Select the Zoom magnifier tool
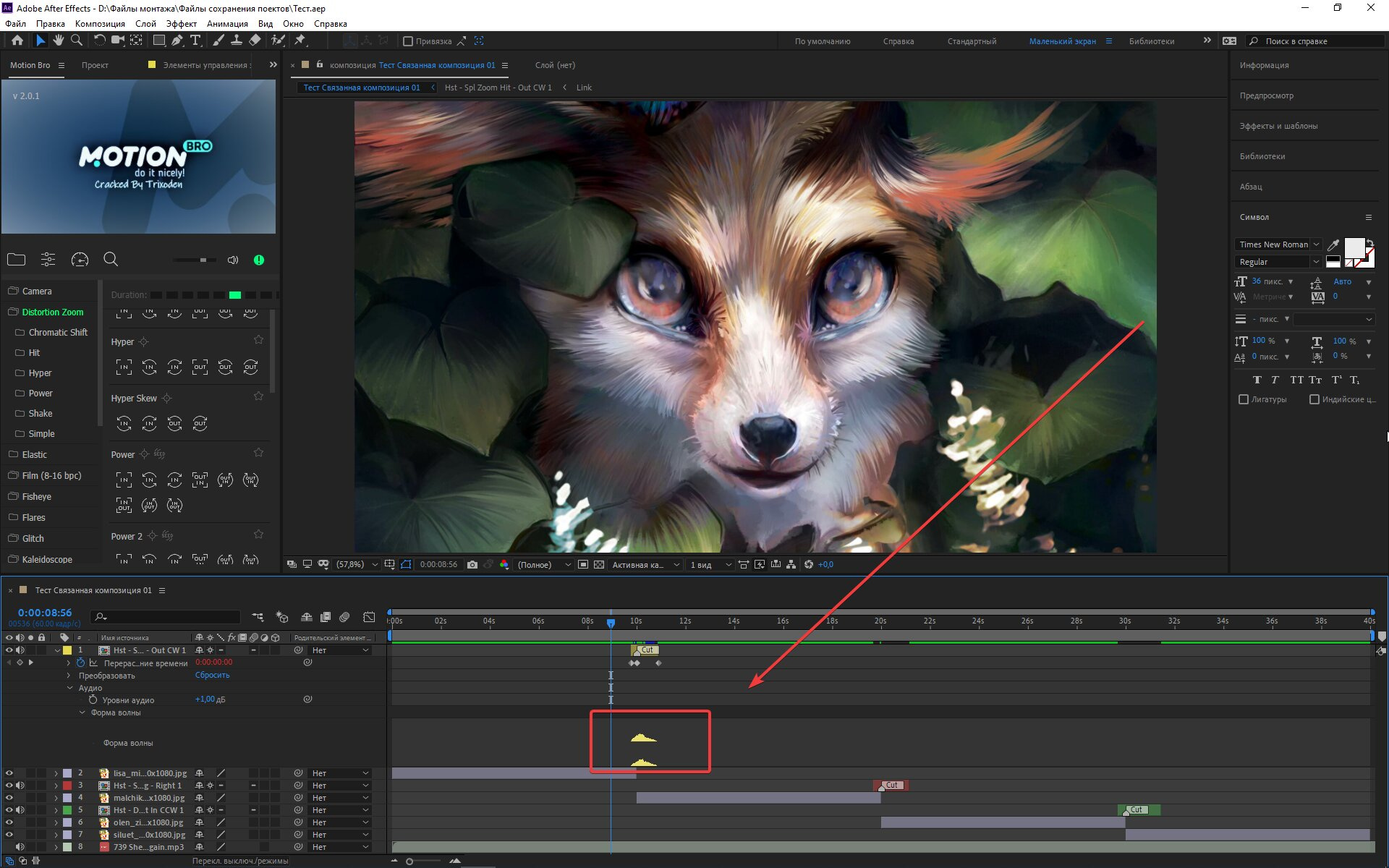The image size is (1389, 868). (76, 41)
